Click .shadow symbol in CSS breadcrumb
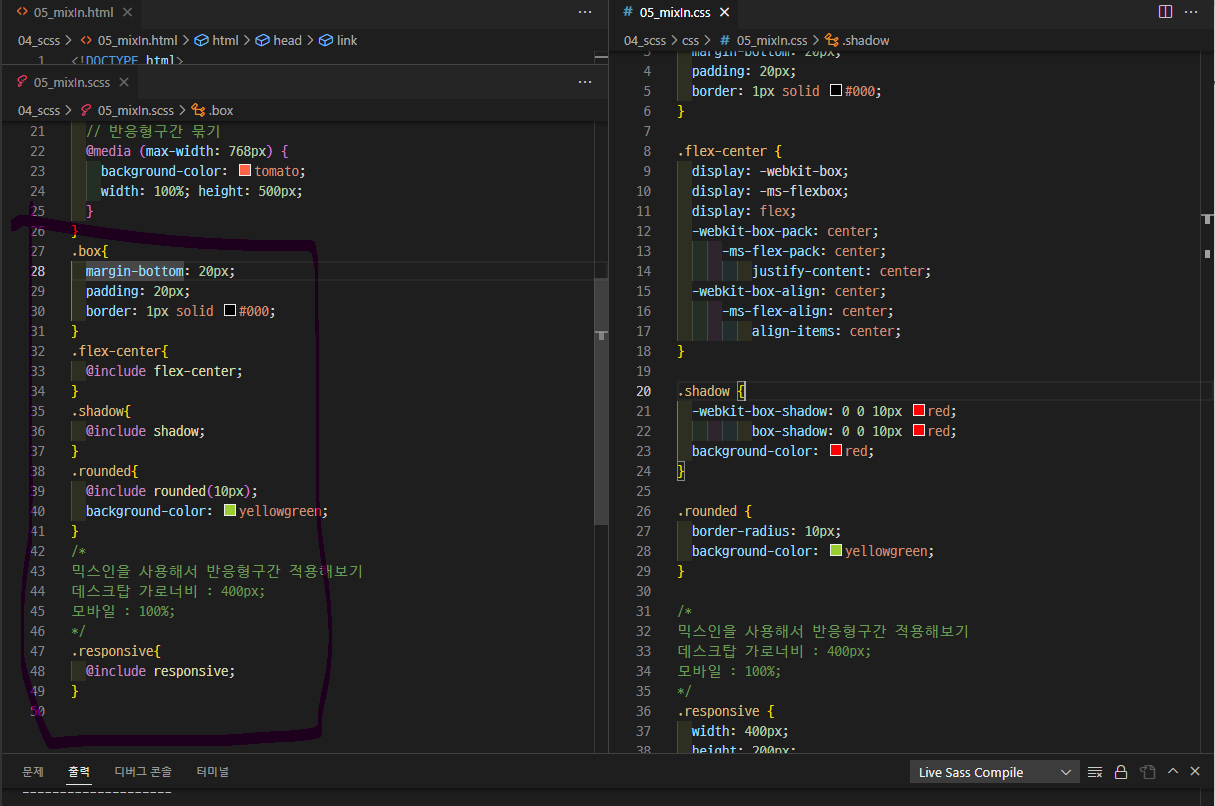 tap(857, 41)
